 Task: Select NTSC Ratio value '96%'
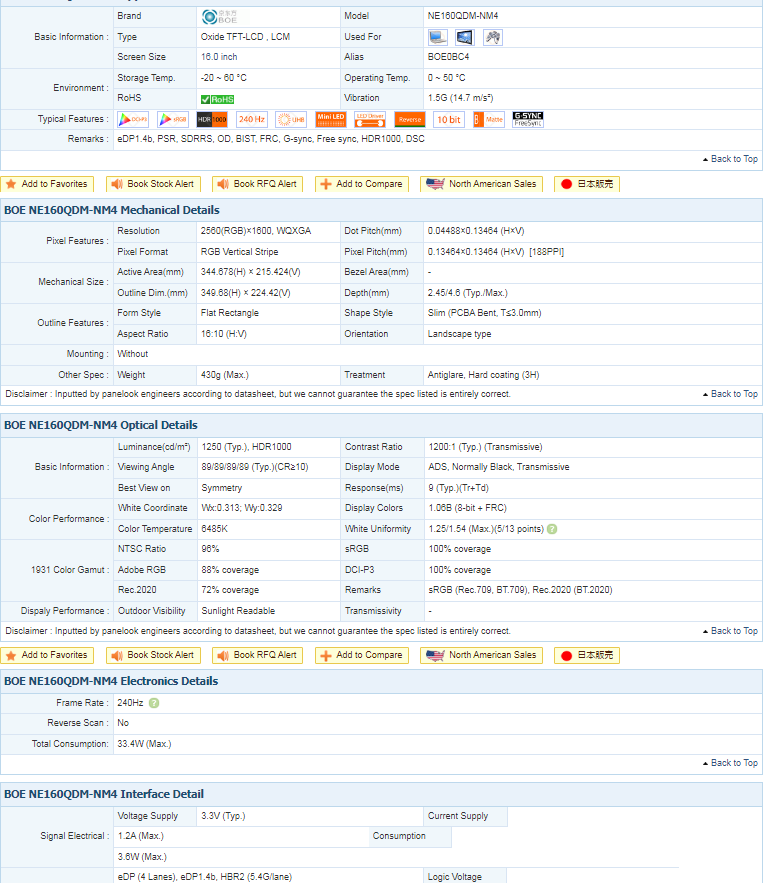tap(211, 549)
